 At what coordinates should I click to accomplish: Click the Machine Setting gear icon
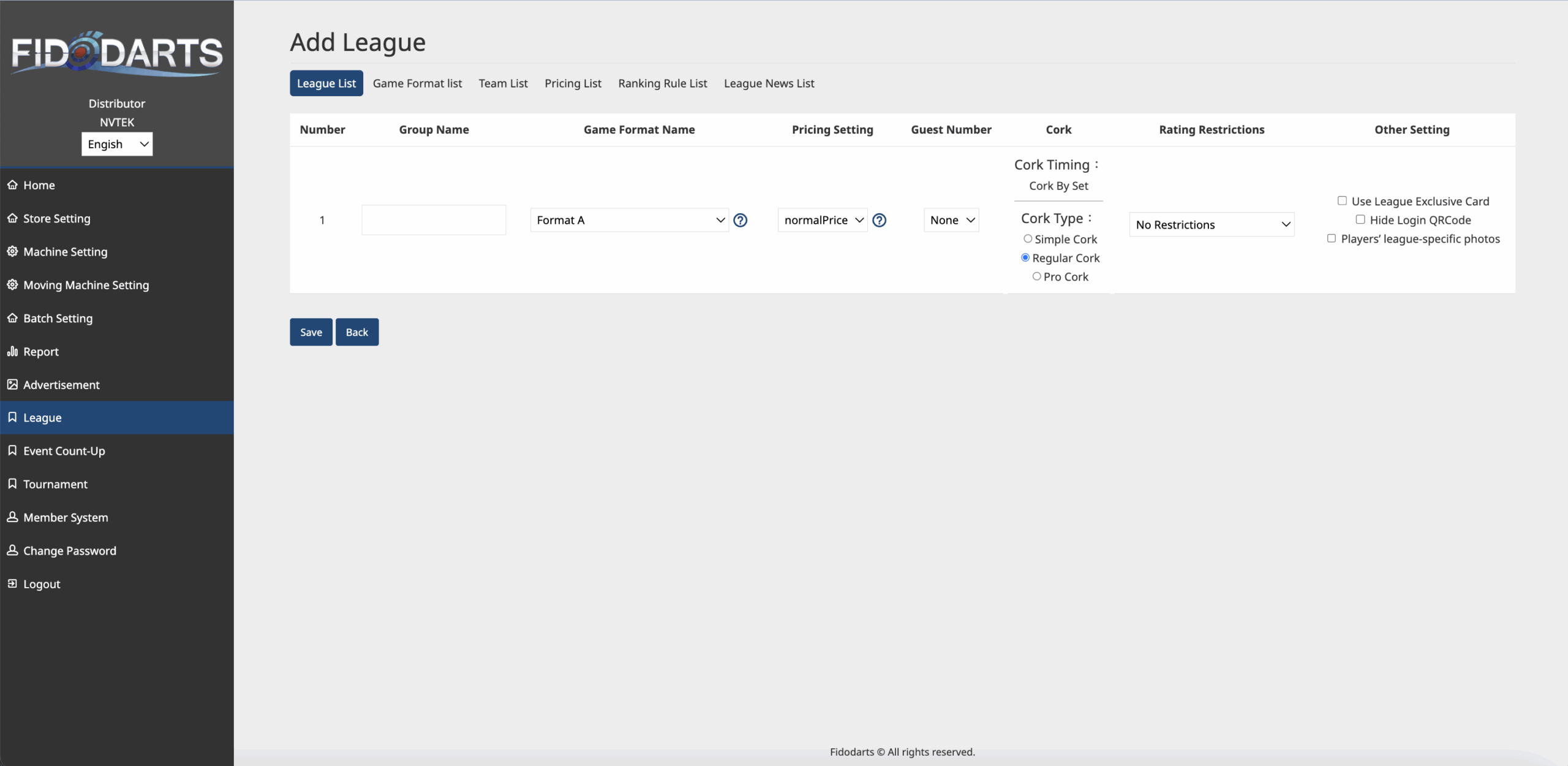12,251
